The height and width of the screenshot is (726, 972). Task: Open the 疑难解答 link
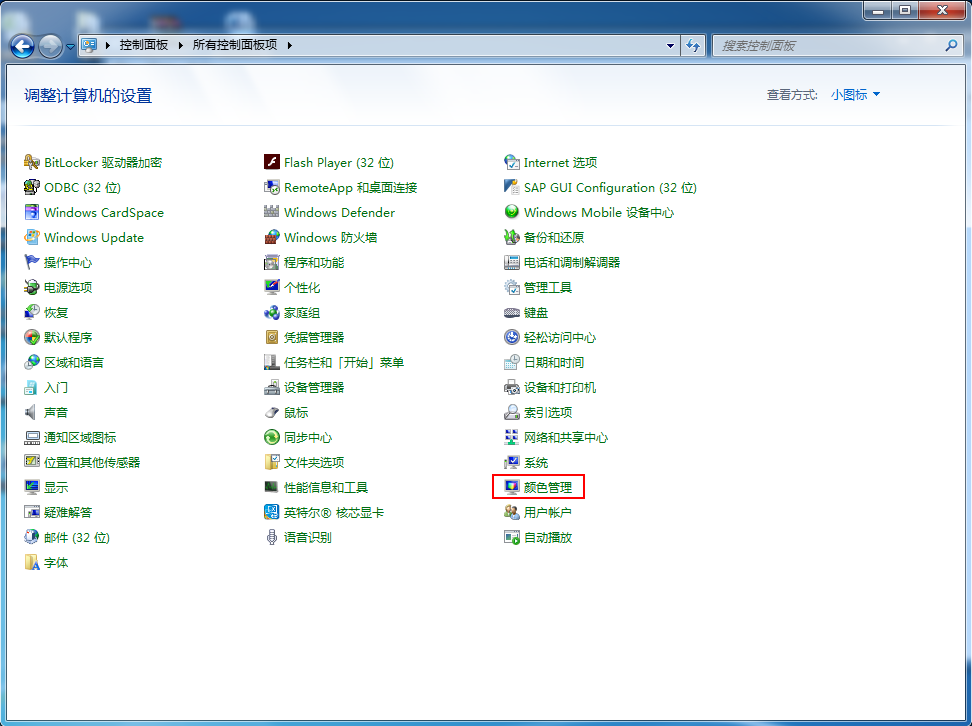coord(68,513)
